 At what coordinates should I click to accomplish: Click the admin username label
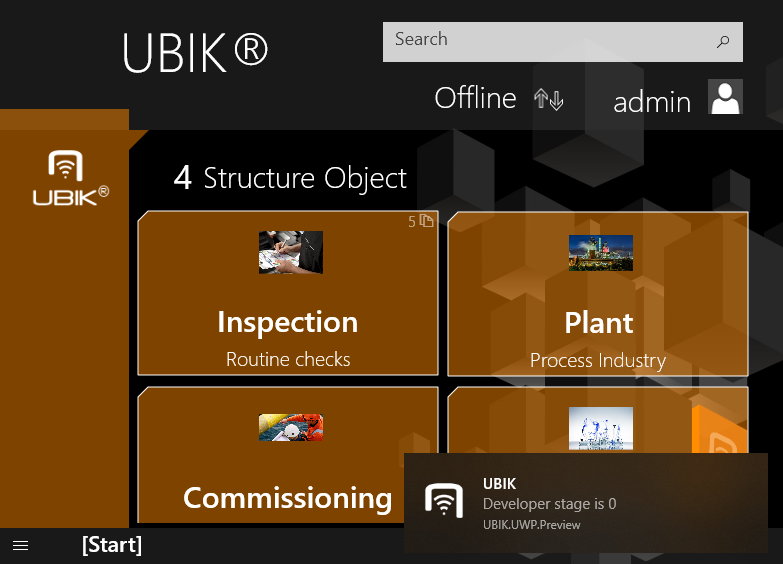[x=652, y=102]
